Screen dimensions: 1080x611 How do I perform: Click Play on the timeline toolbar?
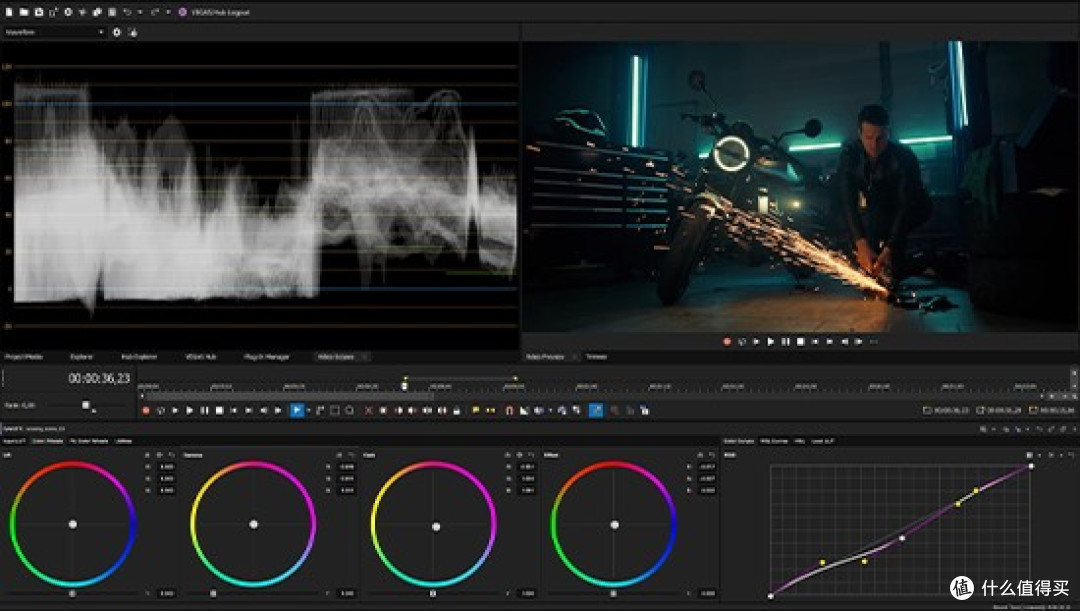(189, 411)
